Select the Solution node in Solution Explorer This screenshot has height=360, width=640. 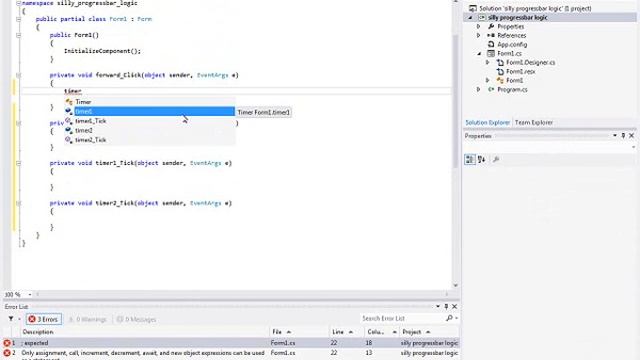pyautogui.click(x=535, y=8)
